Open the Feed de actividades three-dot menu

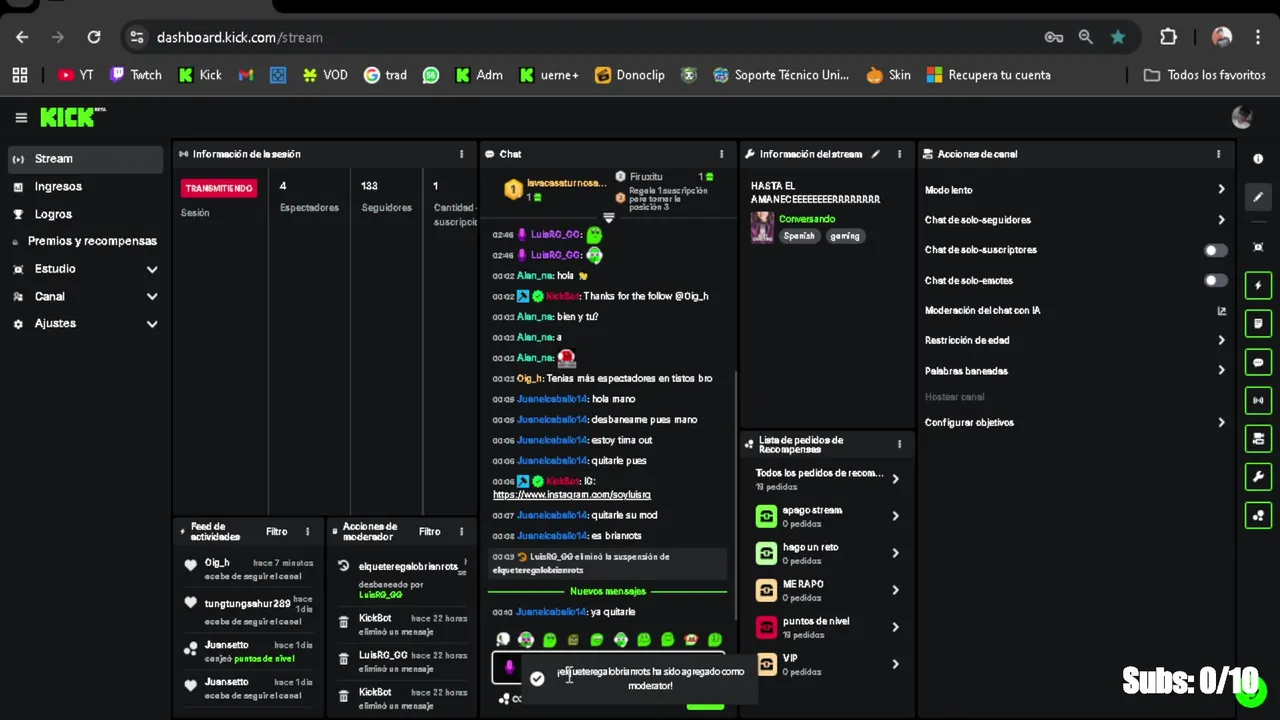307,532
